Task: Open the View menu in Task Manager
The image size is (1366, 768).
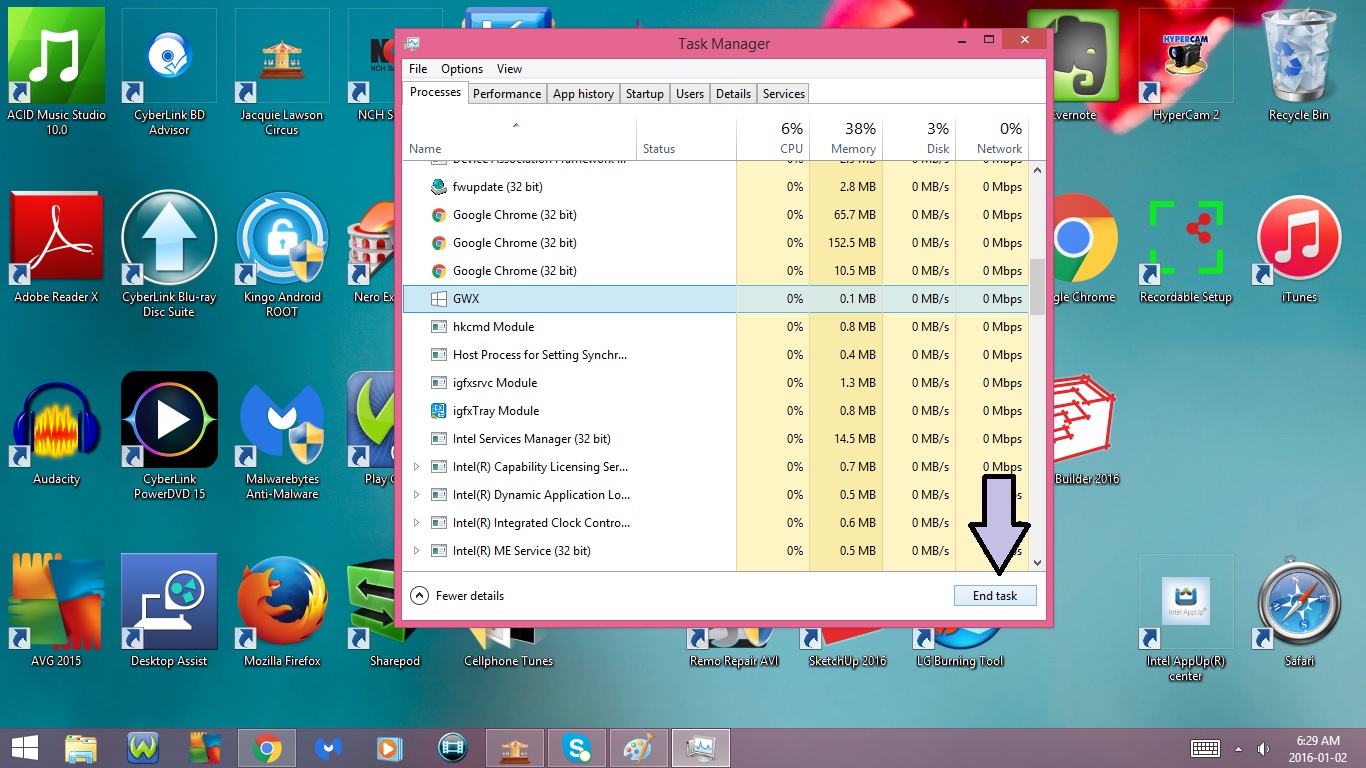Action: (510, 69)
